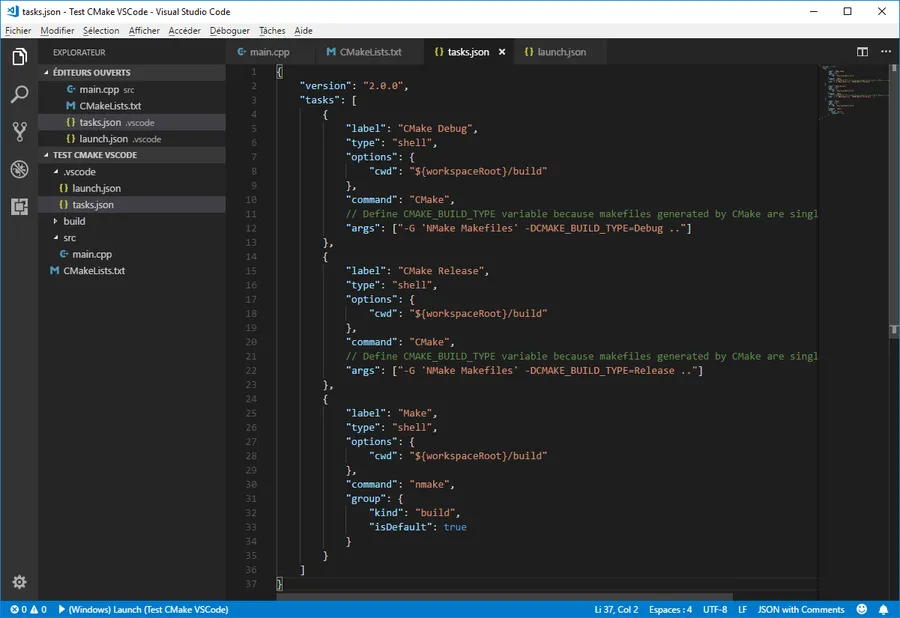
Task: Change language mode JSON with Comments
Action: 801,609
